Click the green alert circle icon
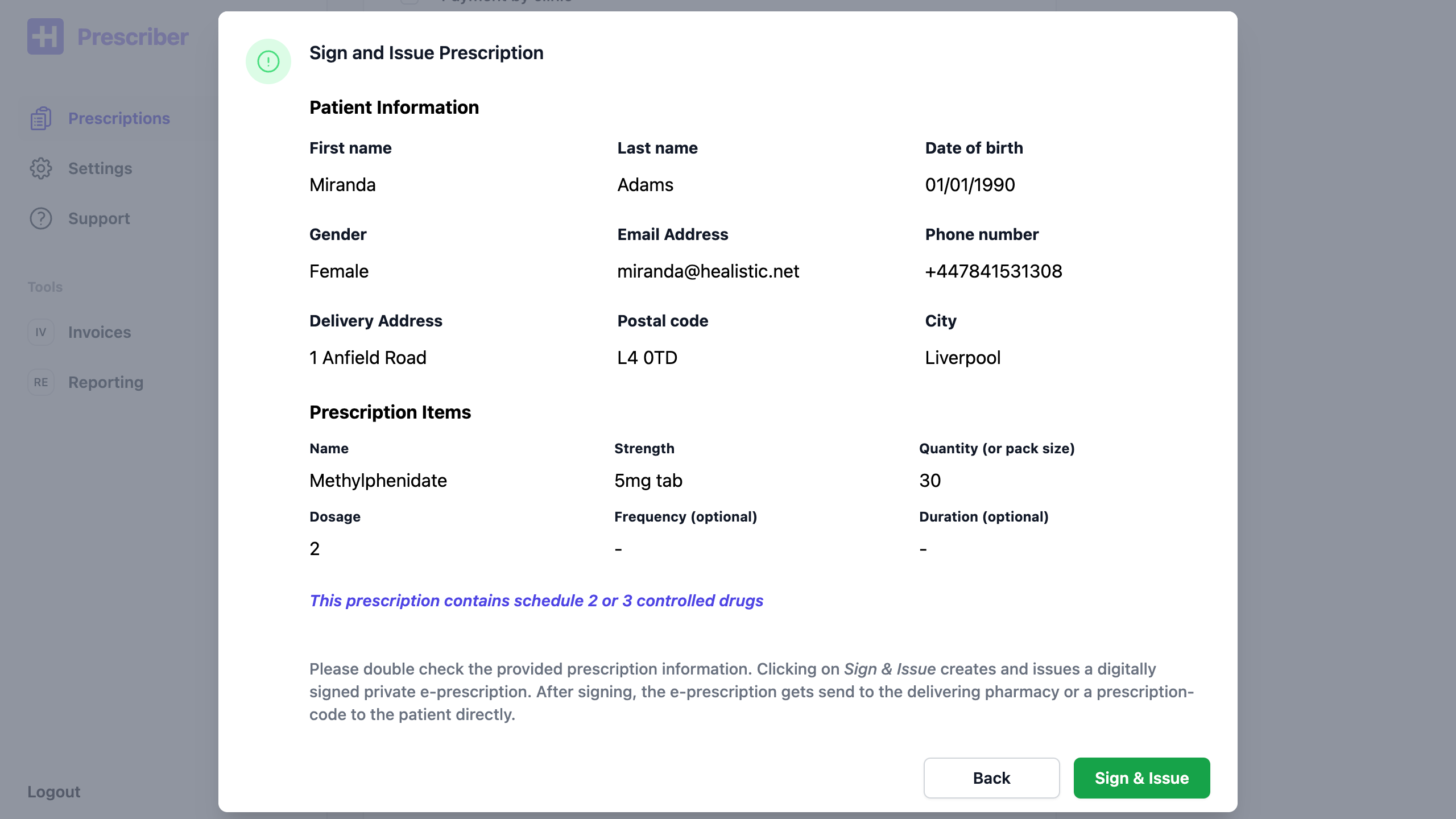Viewport: 1456px width, 819px height. point(268,61)
